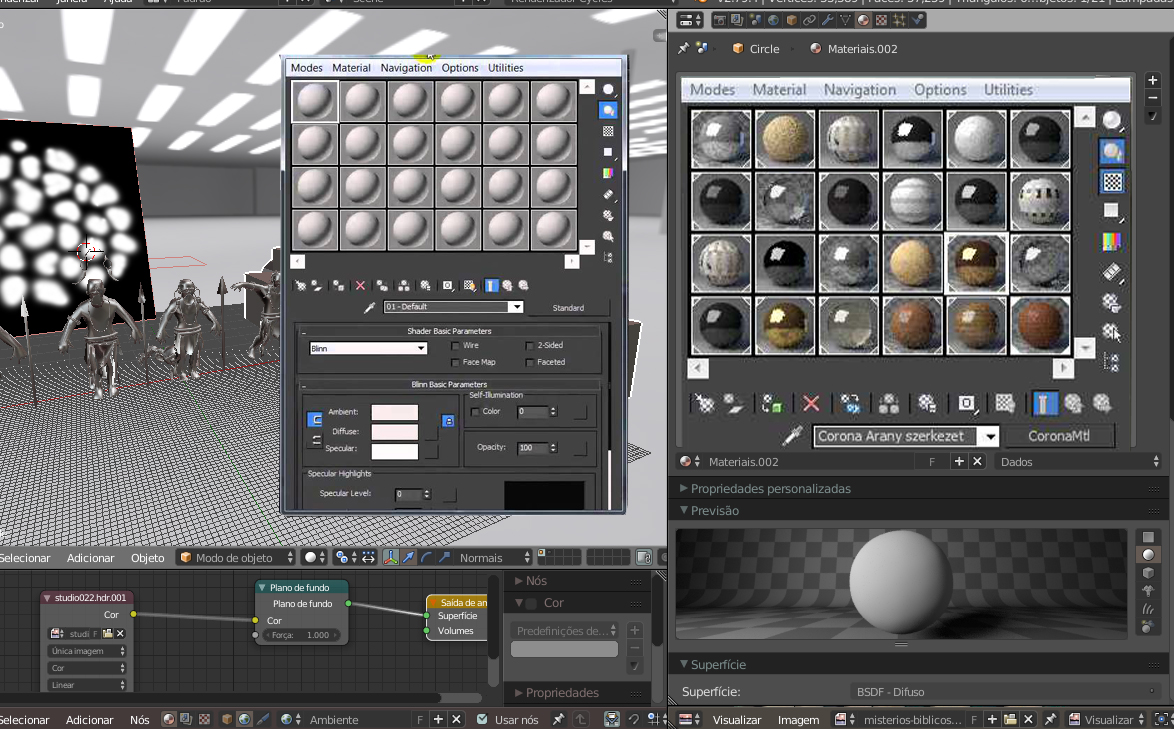Click the Standard material type button
Viewport: 1174px width, 729px height.
pyautogui.click(x=568, y=308)
